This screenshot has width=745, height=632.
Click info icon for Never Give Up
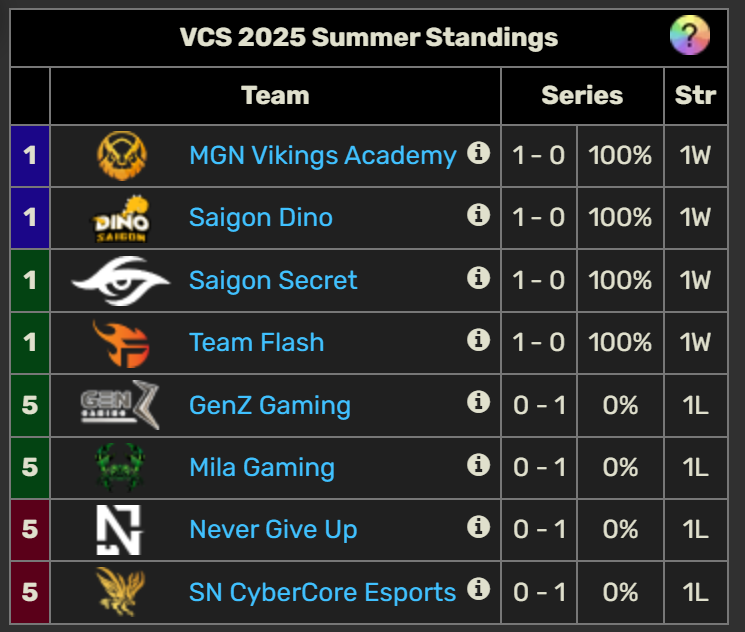pyautogui.click(x=478, y=527)
